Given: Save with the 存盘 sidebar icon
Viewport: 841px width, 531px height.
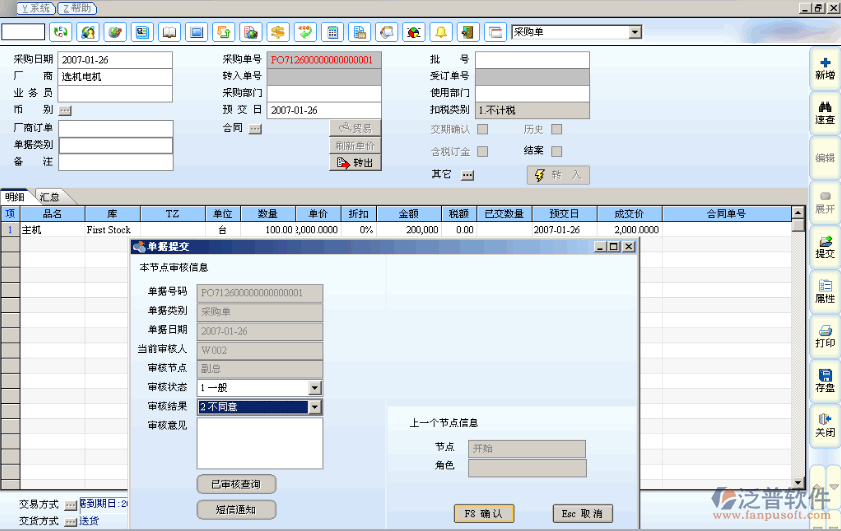Looking at the screenshot, I should pos(824,380).
